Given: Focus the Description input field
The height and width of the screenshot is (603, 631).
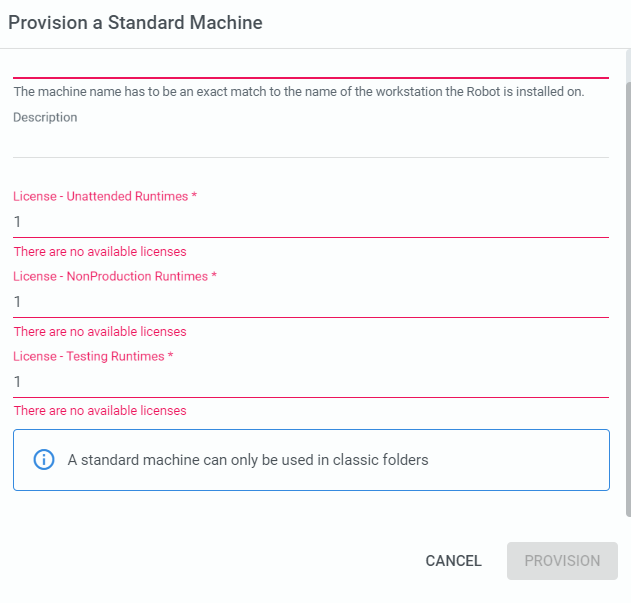Looking at the screenshot, I should point(311,142).
